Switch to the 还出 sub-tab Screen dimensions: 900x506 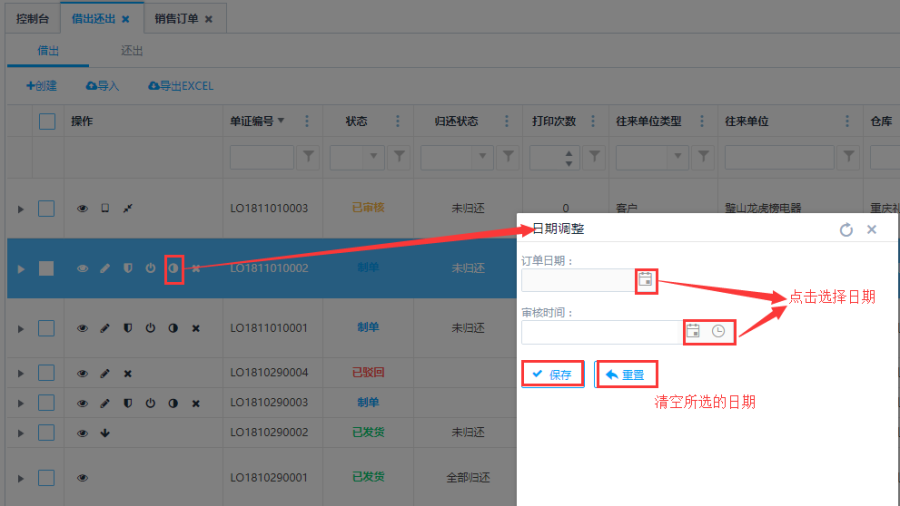(x=132, y=50)
